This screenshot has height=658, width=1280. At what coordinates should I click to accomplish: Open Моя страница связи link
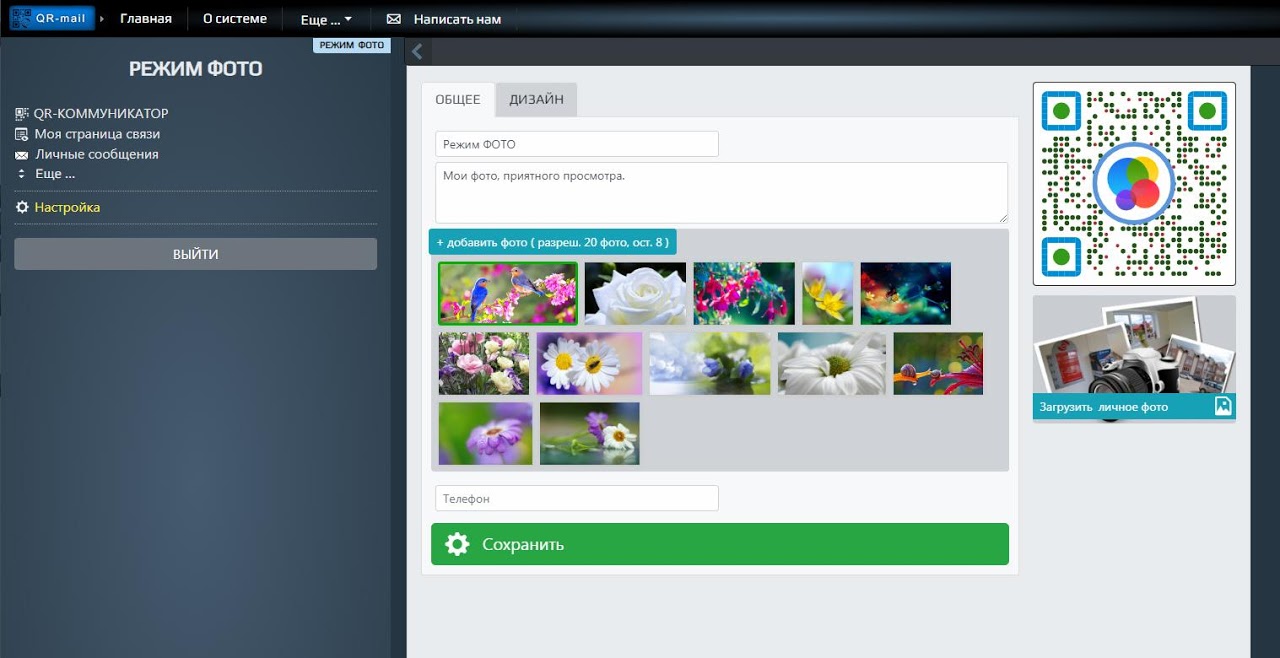point(97,134)
